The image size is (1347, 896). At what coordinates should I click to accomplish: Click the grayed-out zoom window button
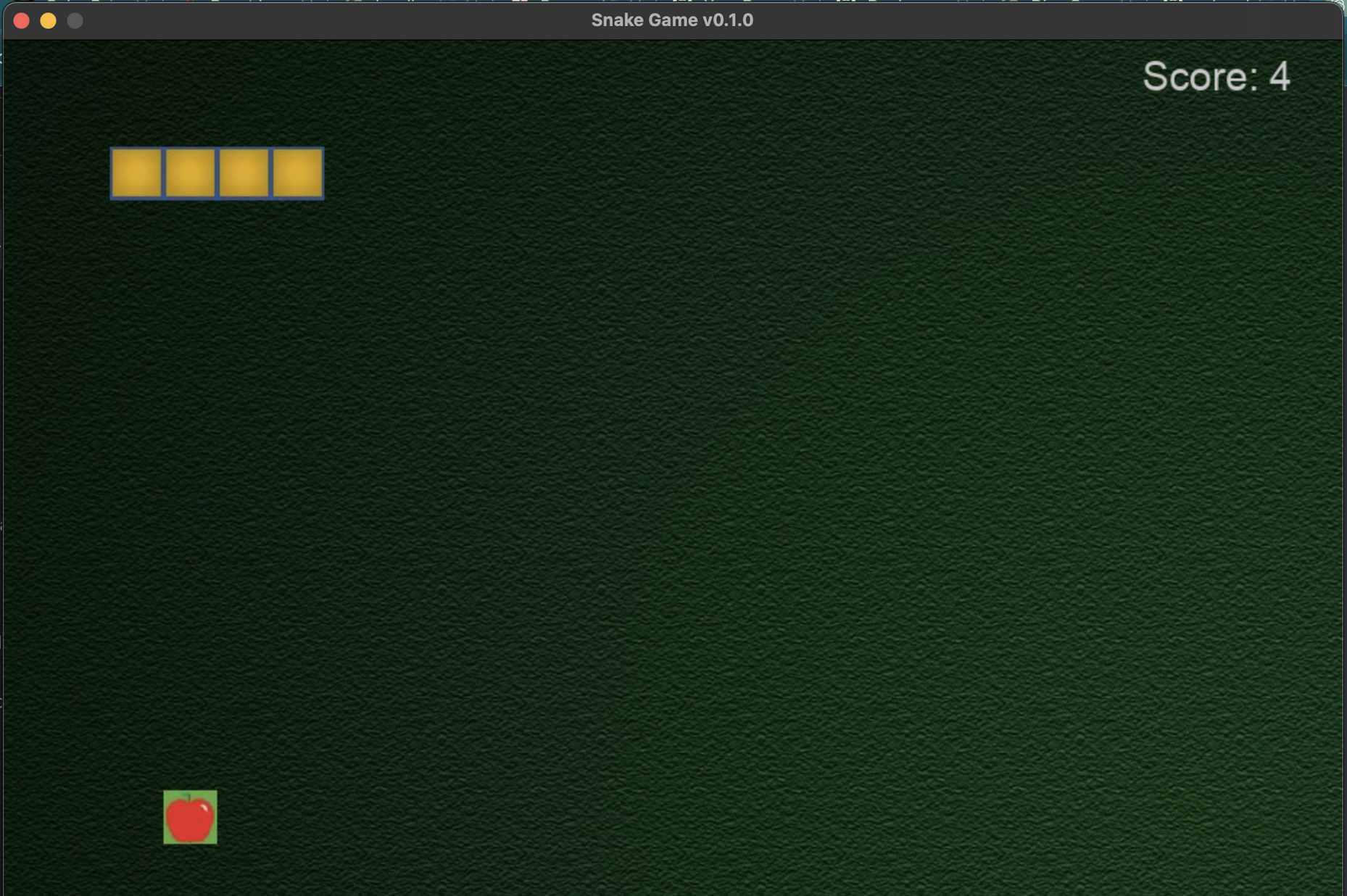(75, 20)
